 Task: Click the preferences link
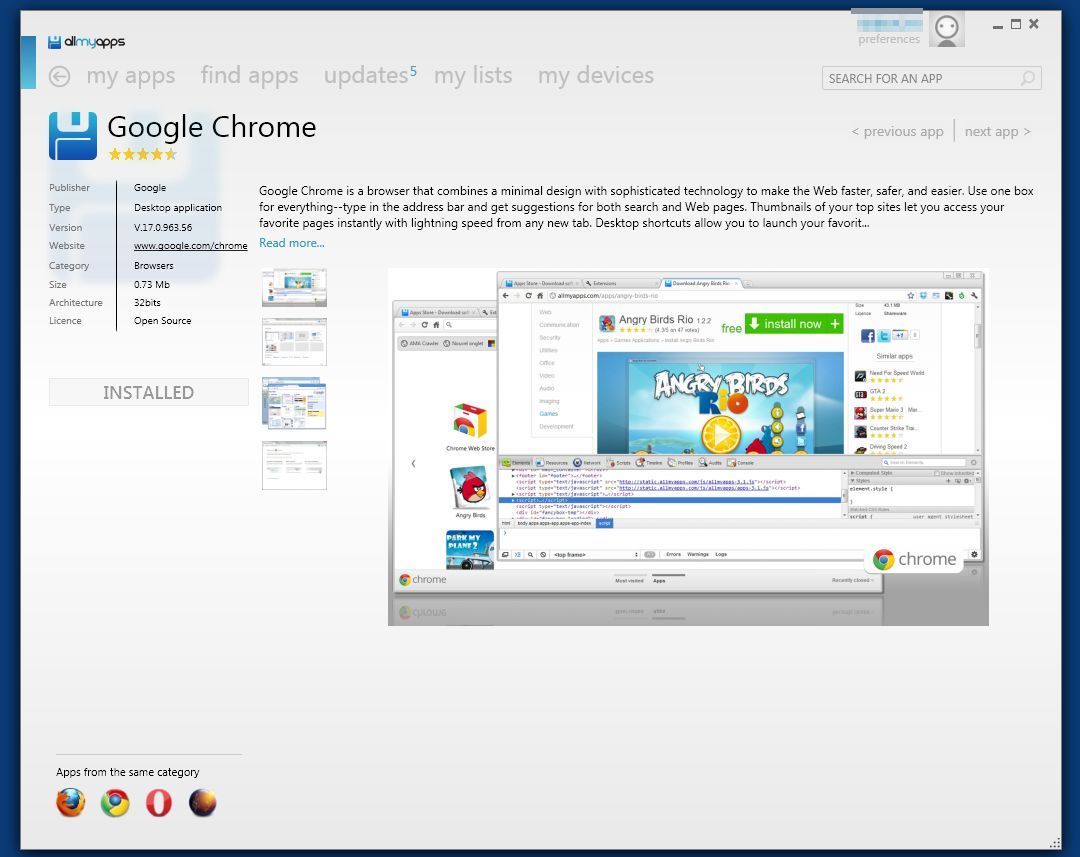click(889, 39)
